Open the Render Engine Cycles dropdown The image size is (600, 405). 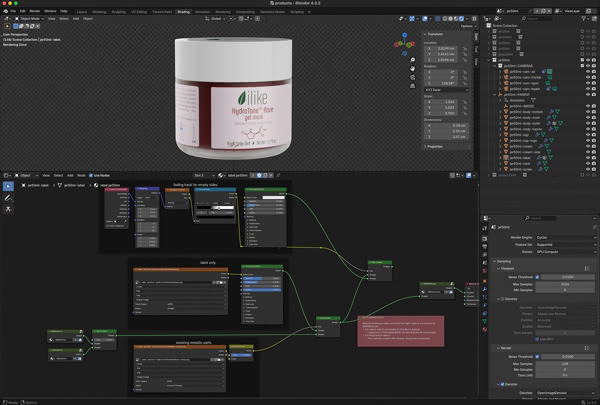point(566,237)
